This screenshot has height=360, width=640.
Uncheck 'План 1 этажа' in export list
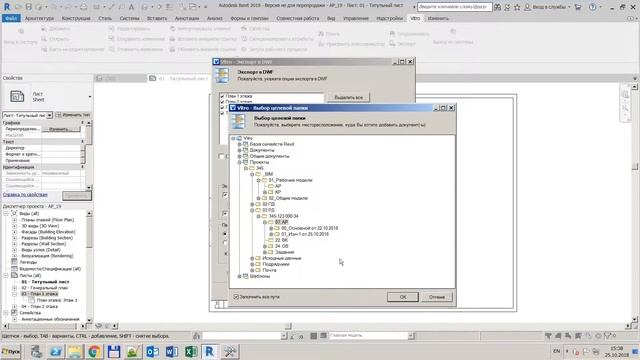[x=222, y=96]
